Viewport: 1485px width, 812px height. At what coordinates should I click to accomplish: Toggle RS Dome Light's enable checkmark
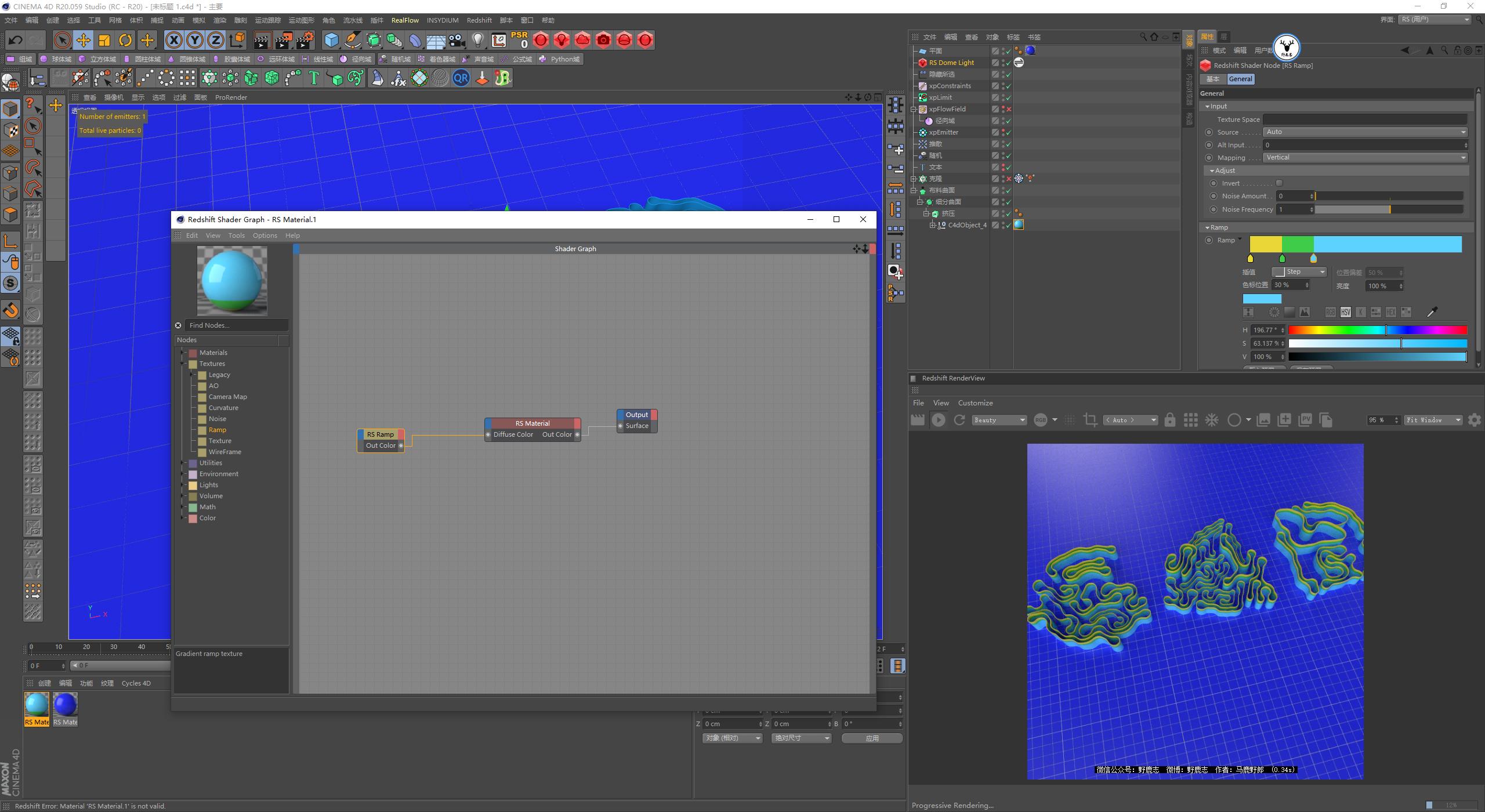pyautogui.click(x=1008, y=63)
